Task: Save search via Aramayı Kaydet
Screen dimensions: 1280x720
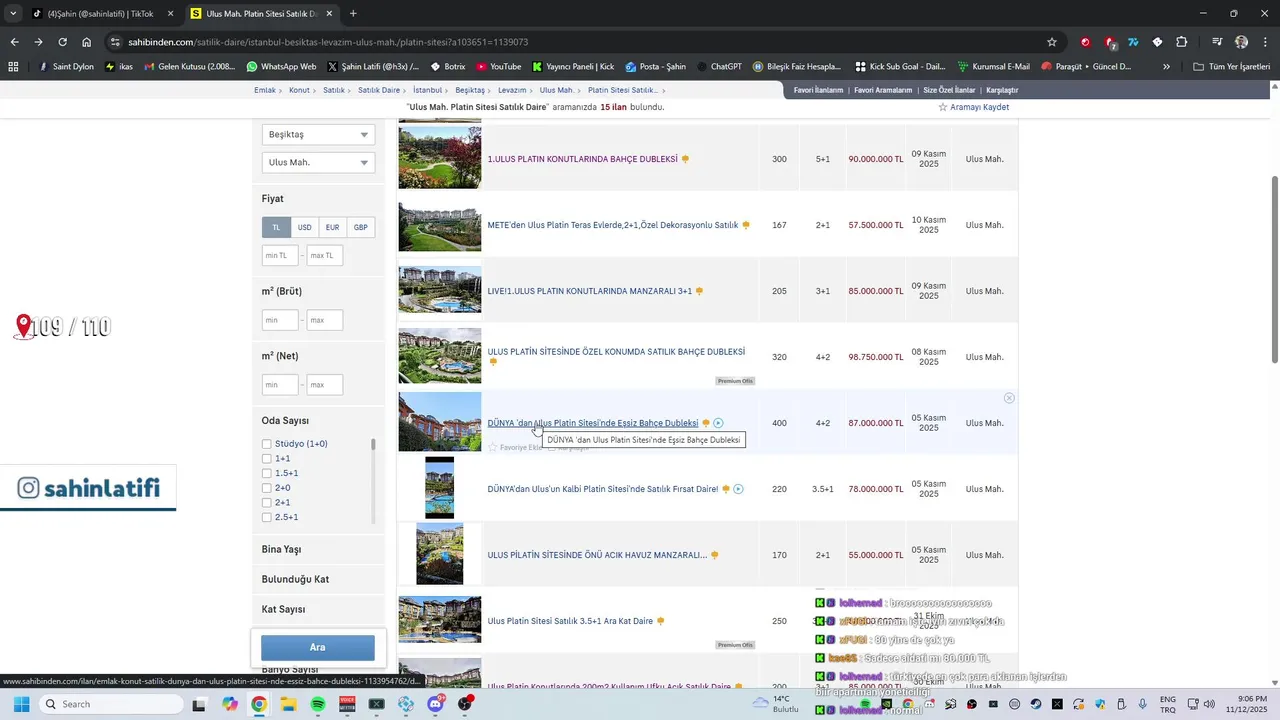Action: click(x=979, y=107)
